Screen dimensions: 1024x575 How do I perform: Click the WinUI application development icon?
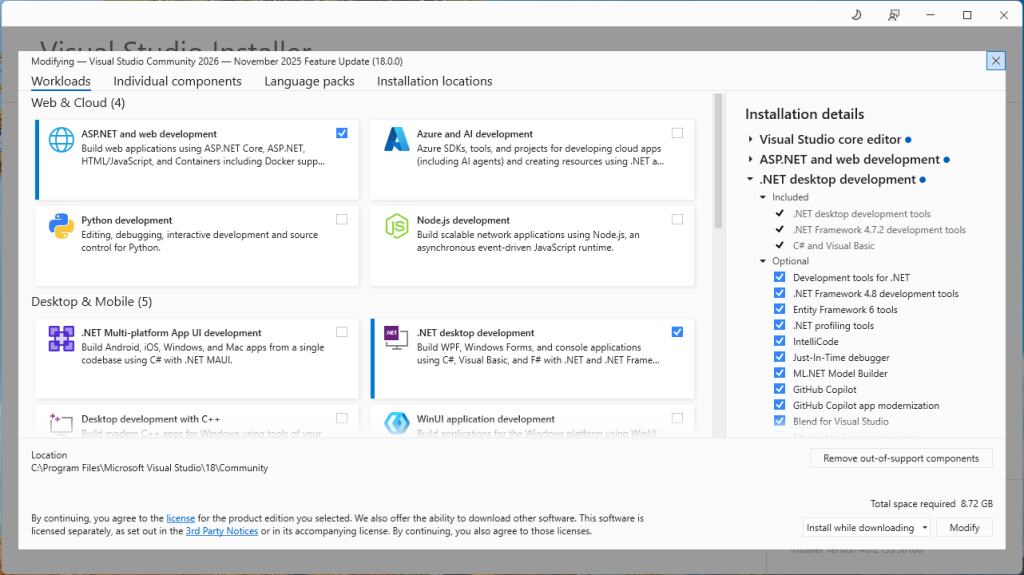[396, 423]
